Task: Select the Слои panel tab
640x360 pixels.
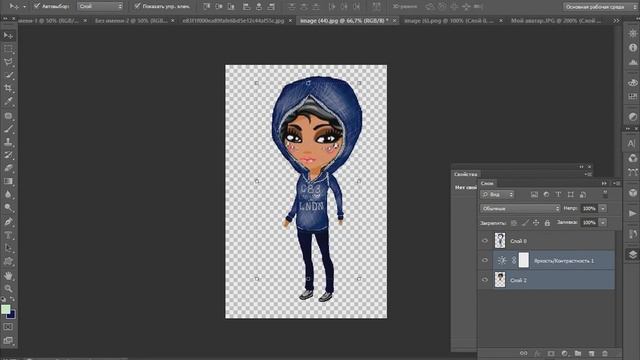Action: pyautogui.click(x=487, y=183)
